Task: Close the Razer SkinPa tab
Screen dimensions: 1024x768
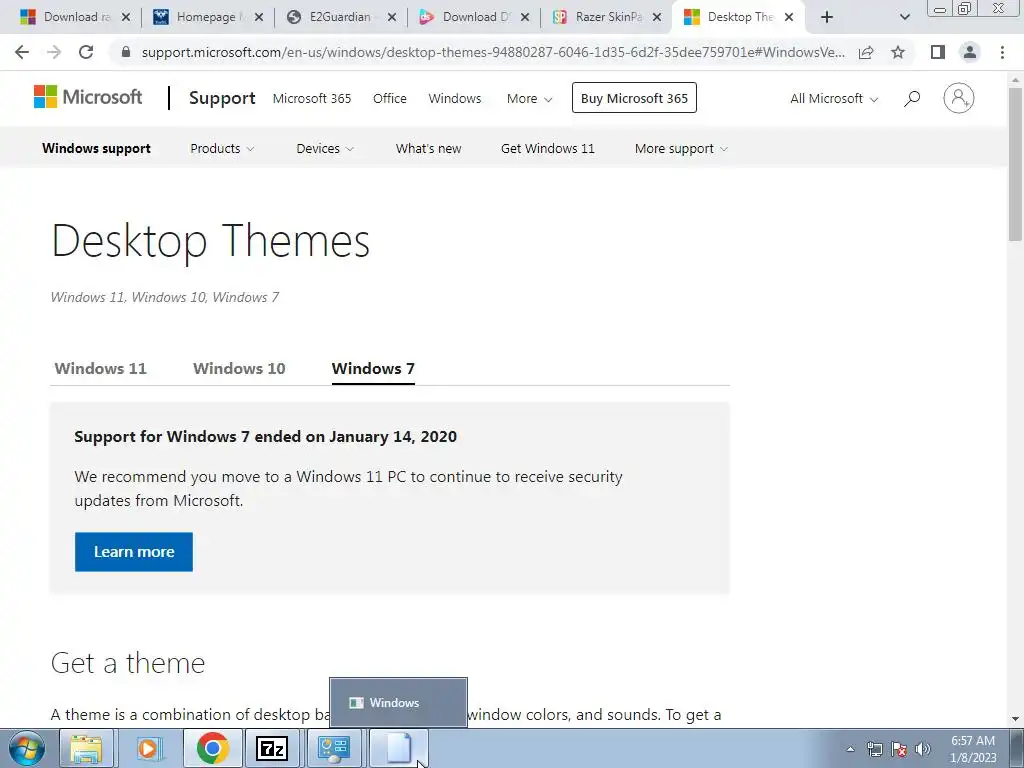Action: [658, 18]
